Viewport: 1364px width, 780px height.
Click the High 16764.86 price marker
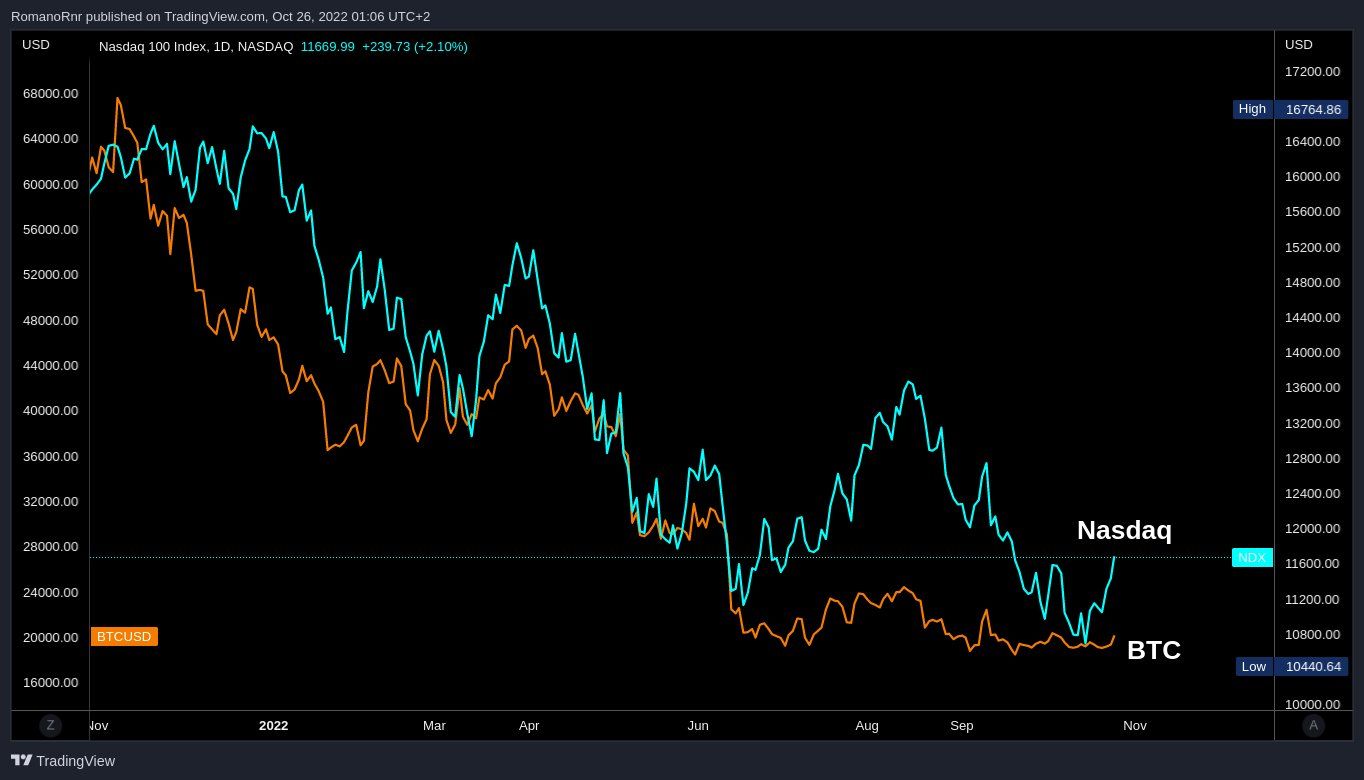pos(1291,109)
